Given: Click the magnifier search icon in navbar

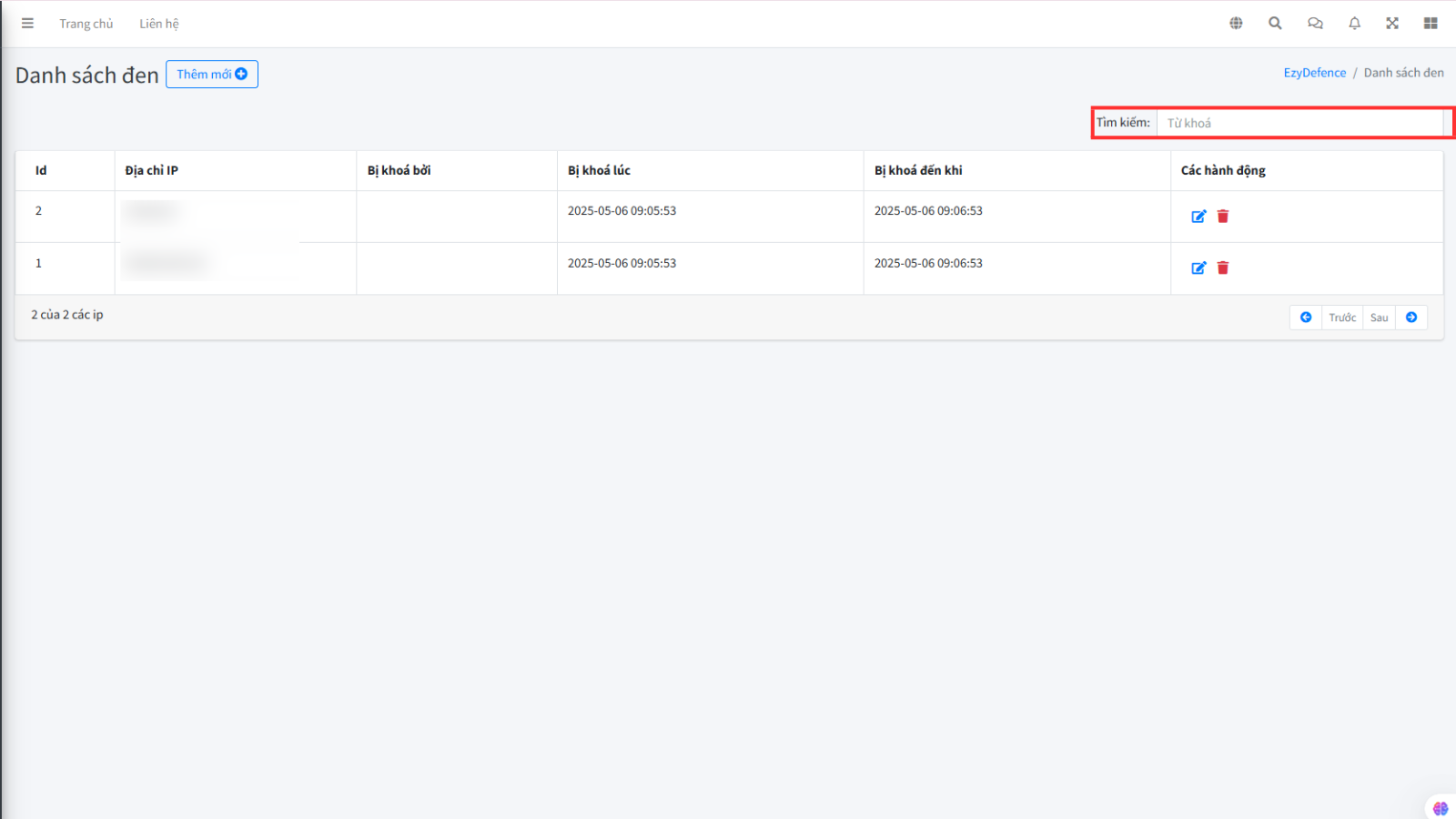Looking at the screenshot, I should 1275,24.
